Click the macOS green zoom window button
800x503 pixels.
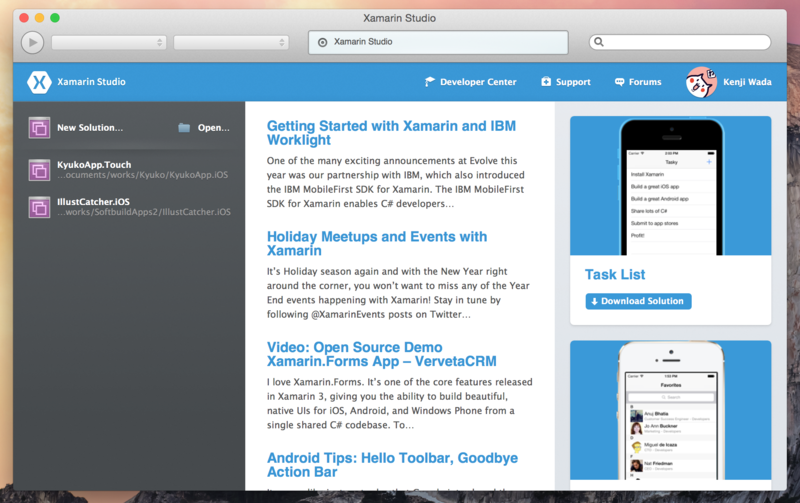(x=55, y=18)
